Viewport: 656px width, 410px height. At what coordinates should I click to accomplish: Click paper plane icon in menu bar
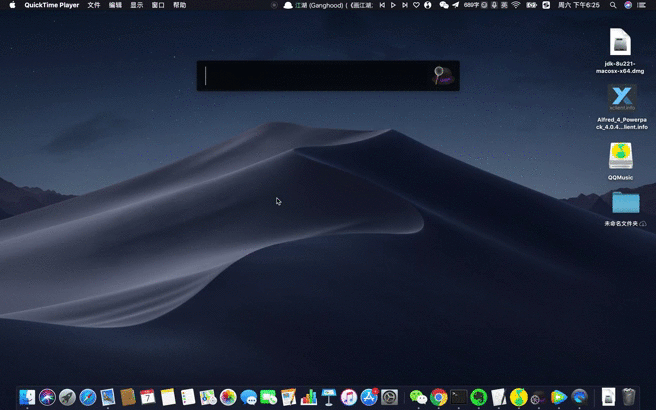(x=456, y=5)
